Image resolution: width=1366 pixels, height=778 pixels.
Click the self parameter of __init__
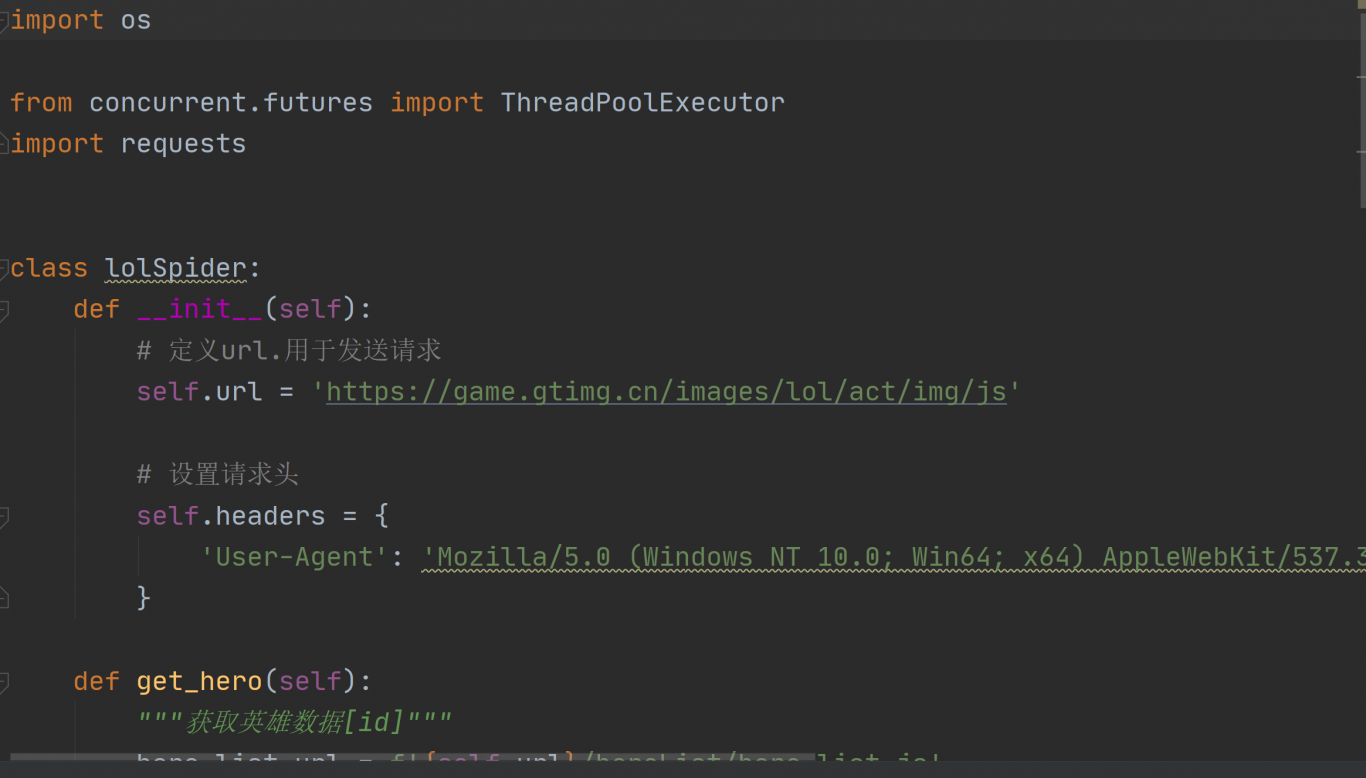(310, 309)
